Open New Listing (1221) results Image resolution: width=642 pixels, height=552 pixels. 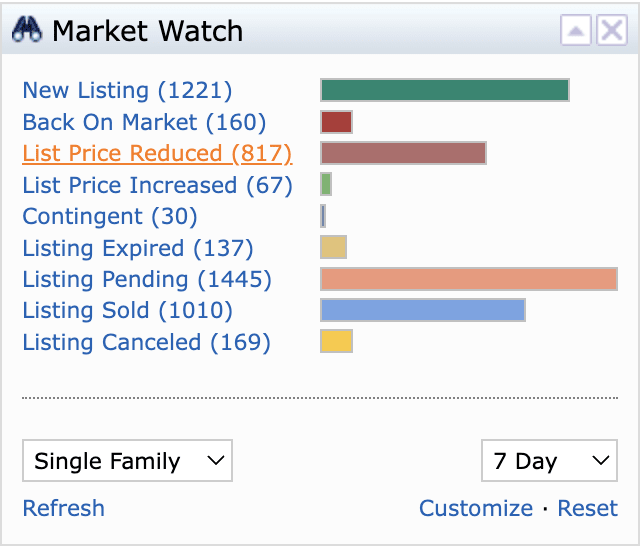click(127, 90)
